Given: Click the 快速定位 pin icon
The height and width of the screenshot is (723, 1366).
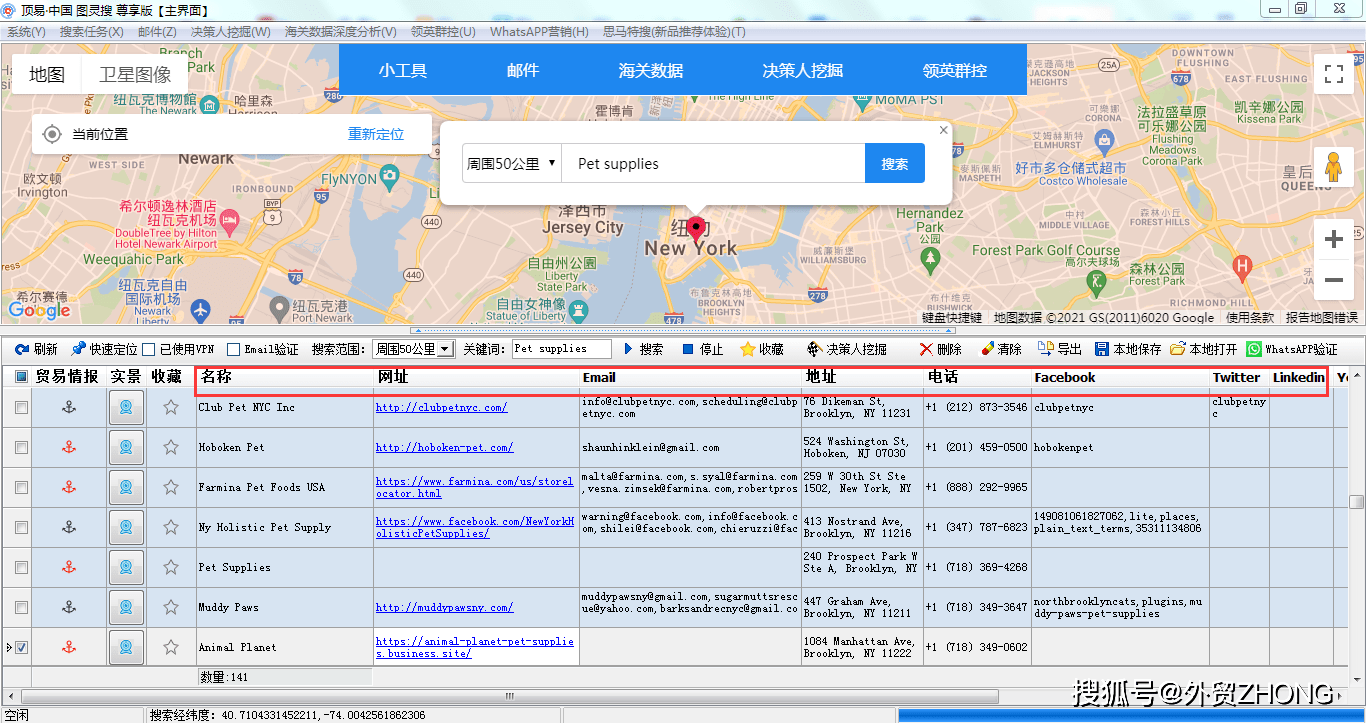Looking at the screenshot, I should point(78,349).
